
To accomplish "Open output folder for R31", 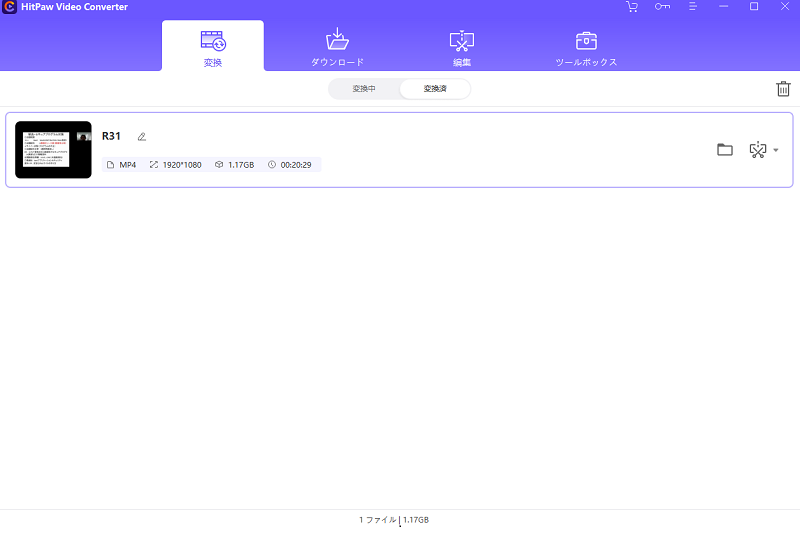I will (x=724, y=150).
